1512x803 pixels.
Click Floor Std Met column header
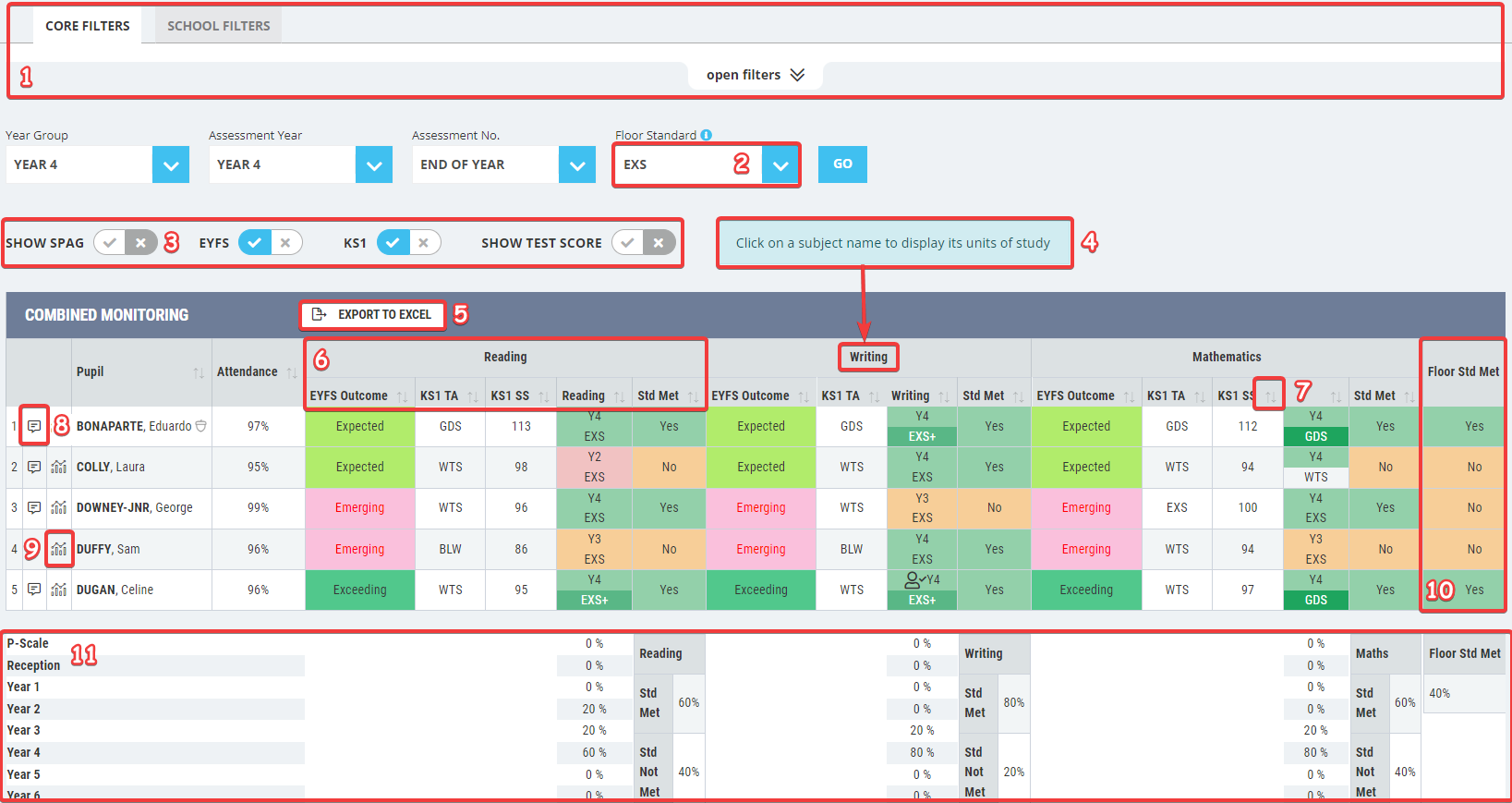1463,371
